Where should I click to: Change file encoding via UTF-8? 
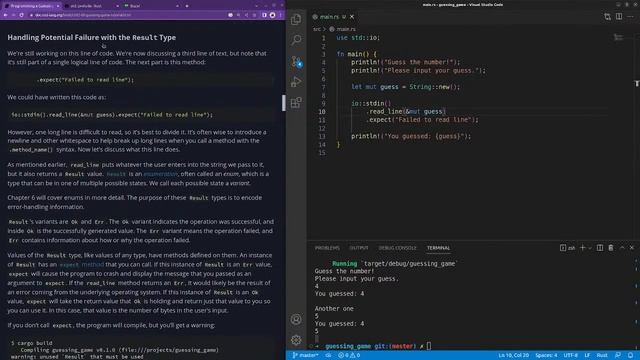571,355
